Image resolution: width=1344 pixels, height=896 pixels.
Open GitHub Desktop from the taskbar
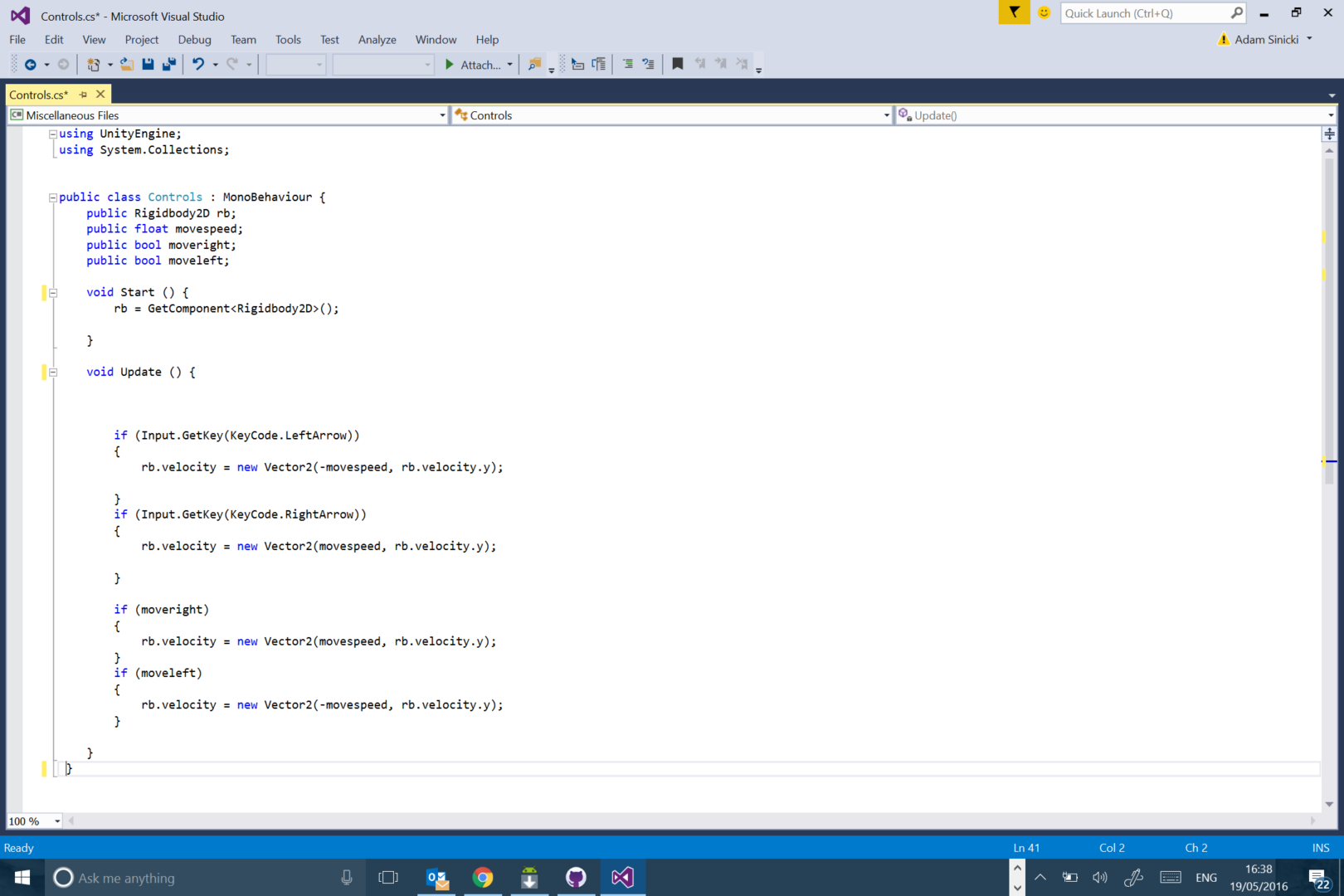pos(576,877)
